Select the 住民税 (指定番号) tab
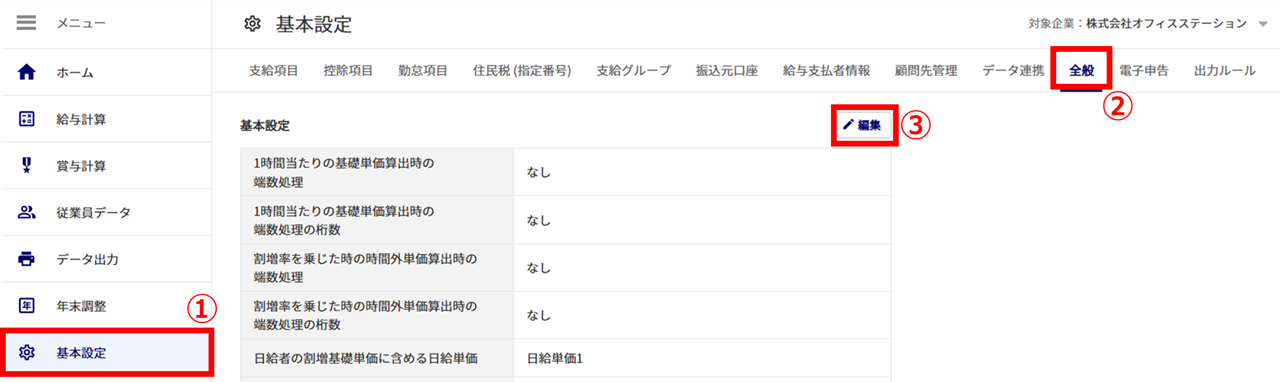 (x=522, y=70)
